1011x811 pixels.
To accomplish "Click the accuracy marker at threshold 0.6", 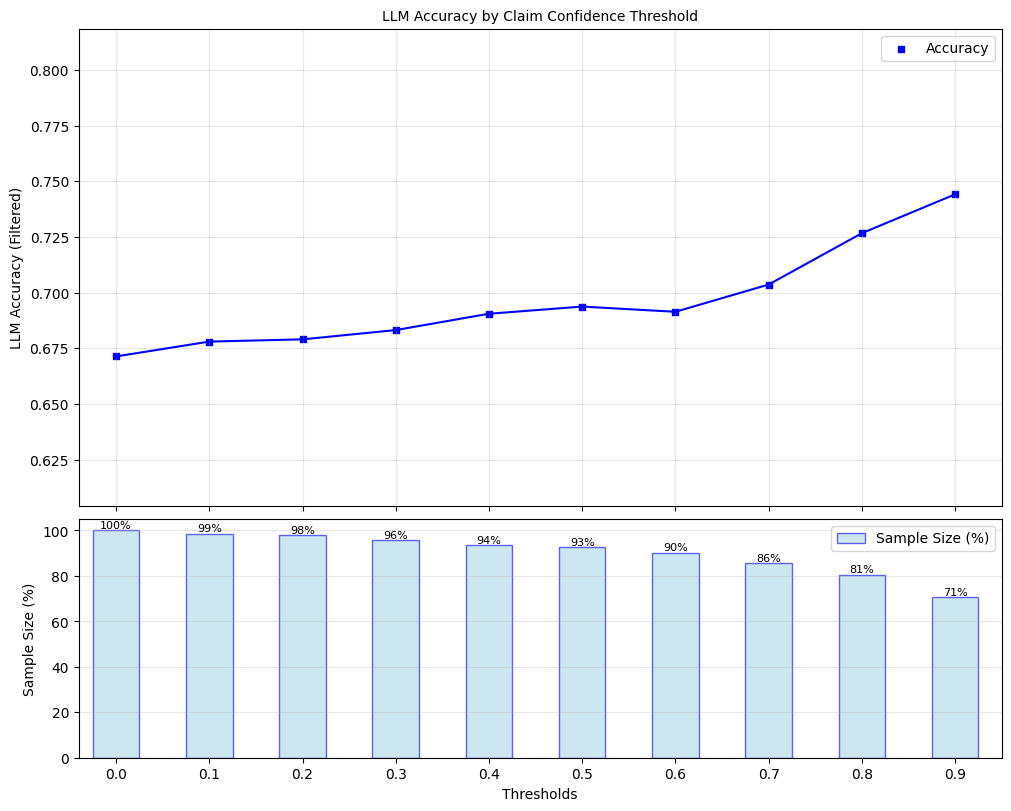I will (x=675, y=312).
